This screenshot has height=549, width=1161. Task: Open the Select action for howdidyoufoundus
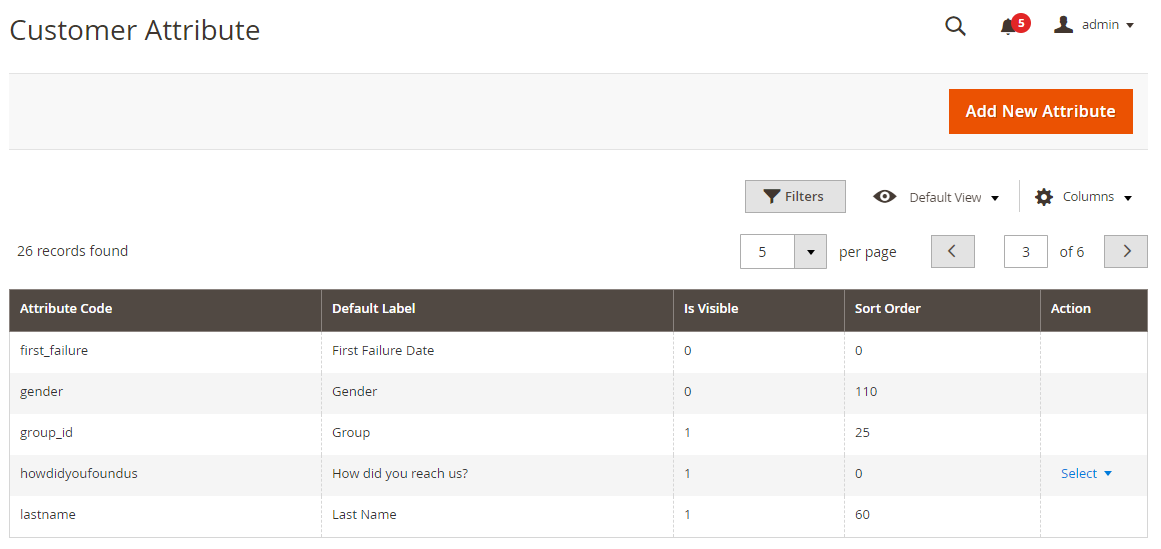point(1086,473)
